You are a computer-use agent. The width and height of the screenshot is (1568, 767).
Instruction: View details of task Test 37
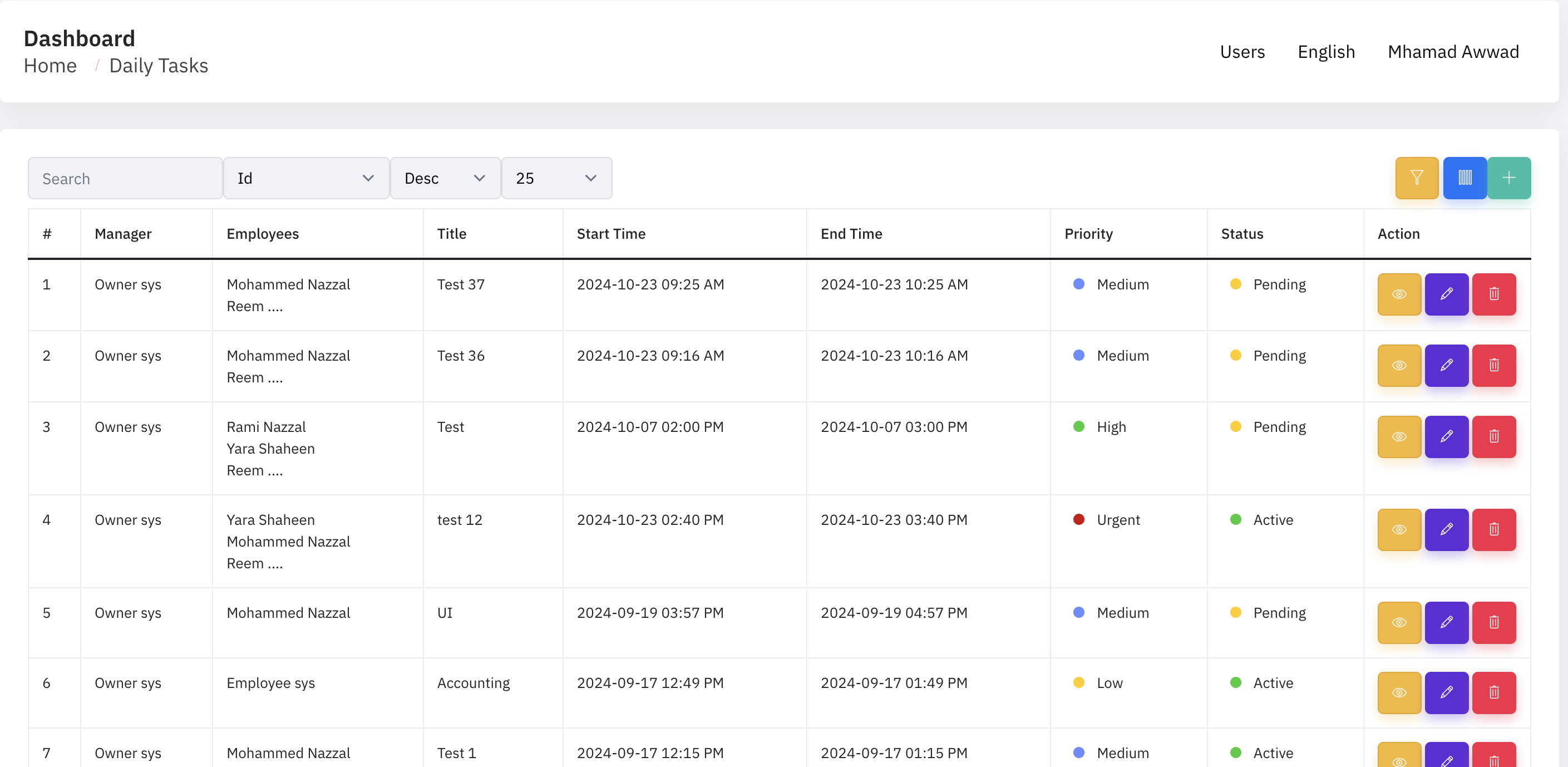pos(1399,294)
